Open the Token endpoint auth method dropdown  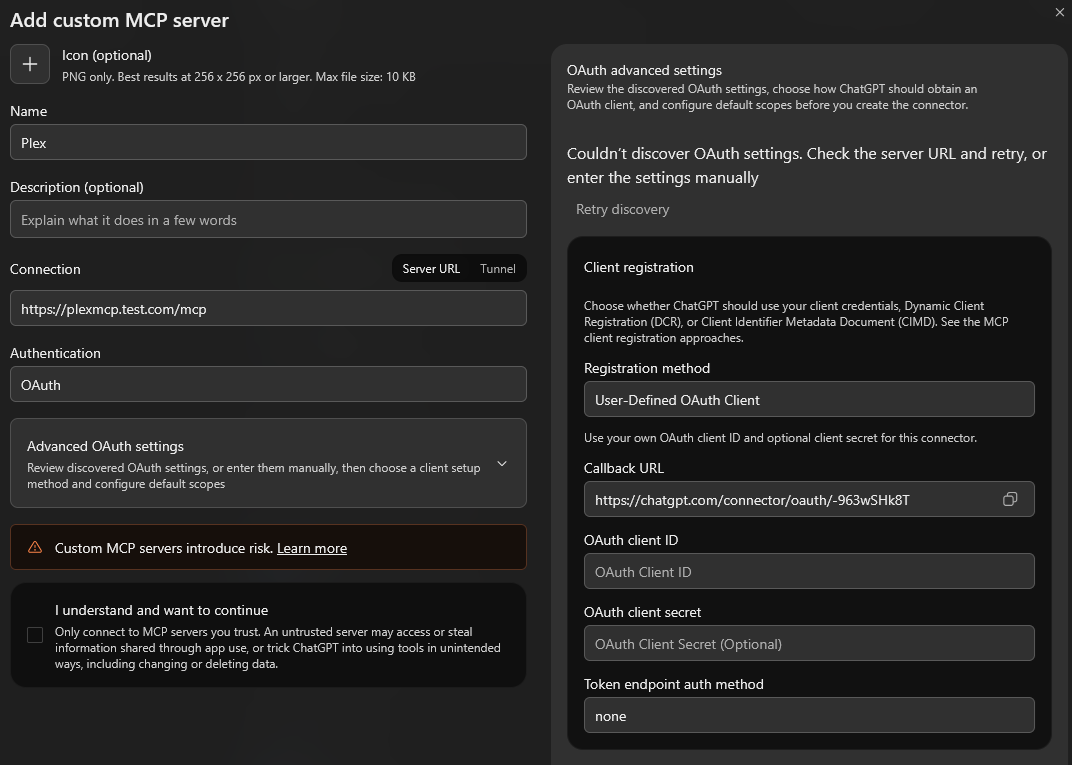[809, 715]
